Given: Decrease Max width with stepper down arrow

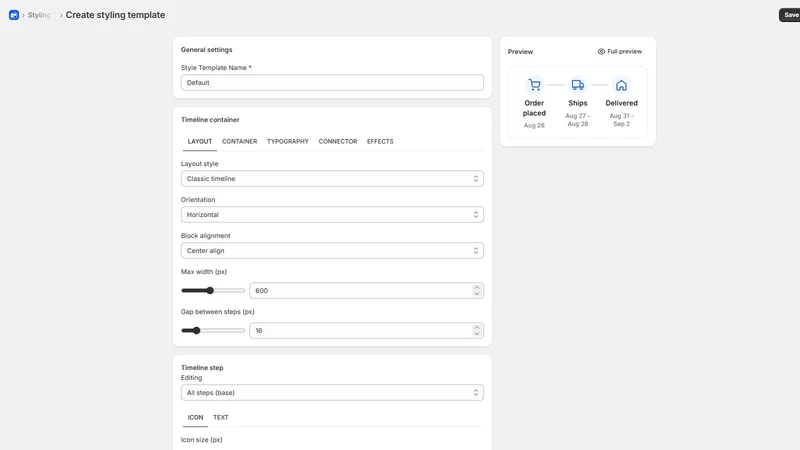Looking at the screenshot, I should pos(477,294).
